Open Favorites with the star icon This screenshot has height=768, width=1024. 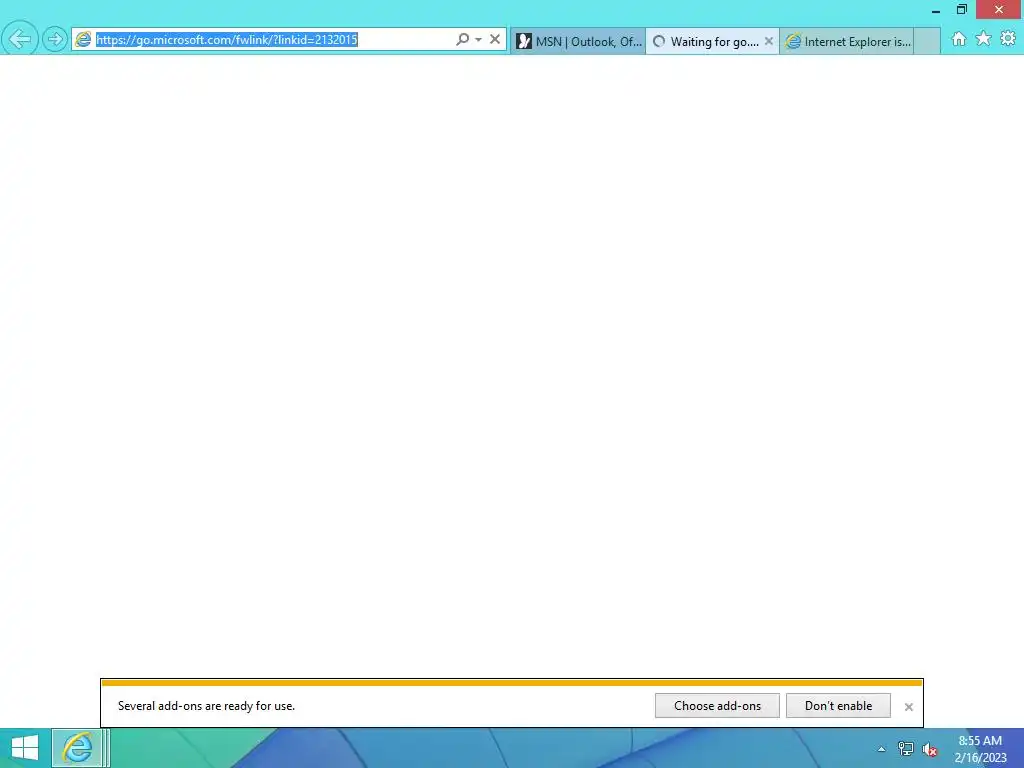[x=984, y=39]
